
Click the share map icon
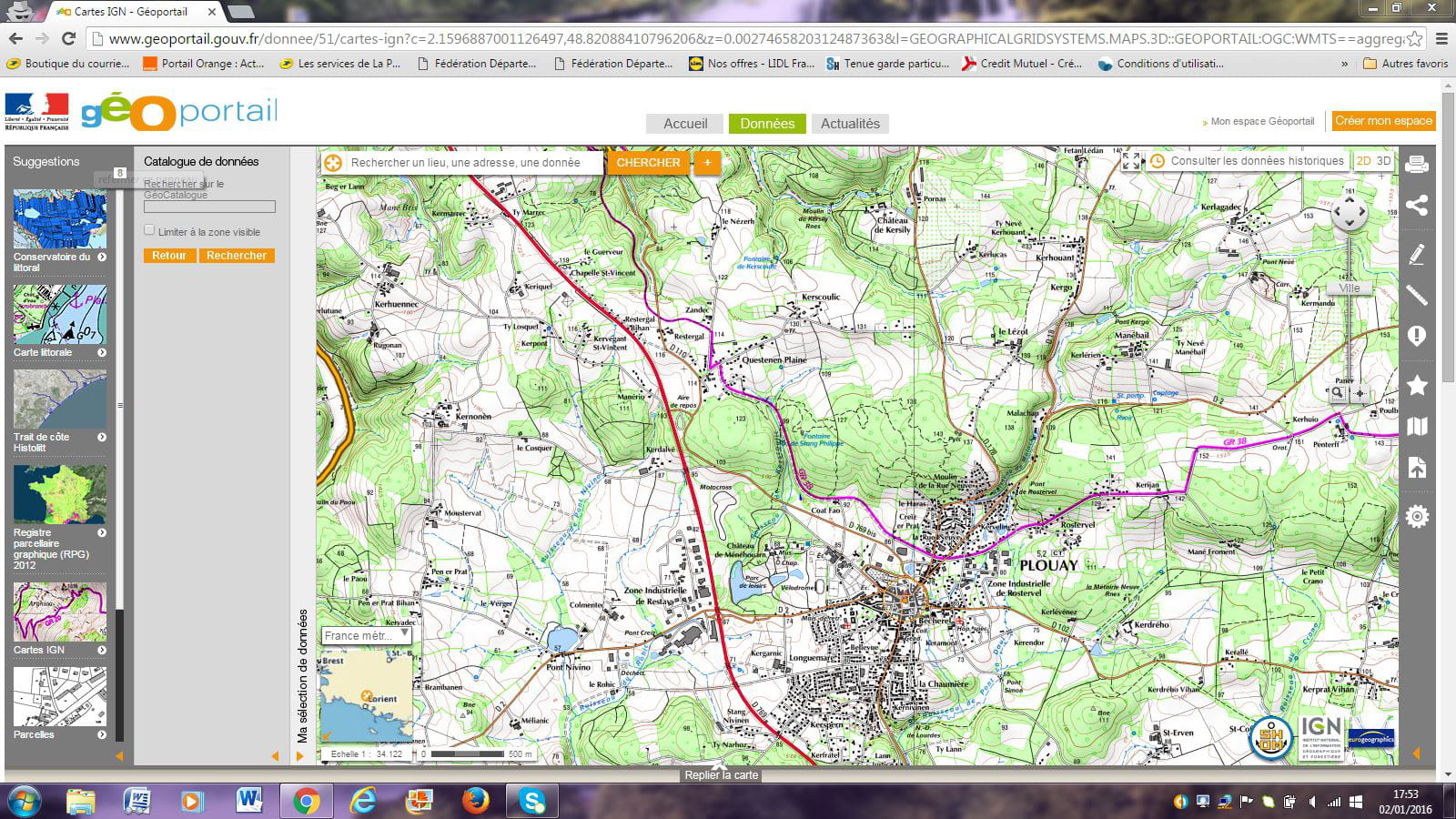(1417, 206)
